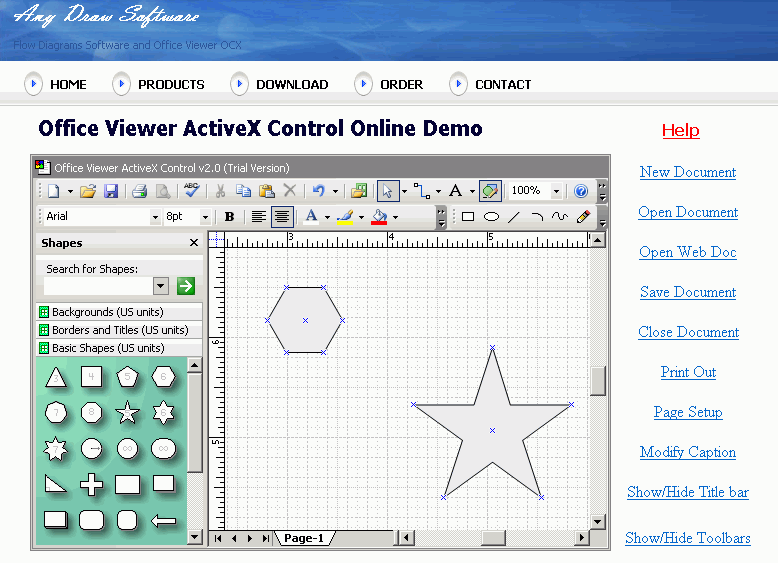Click the Undo arrow icon
The image size is (778, 563).
(319, 191)
